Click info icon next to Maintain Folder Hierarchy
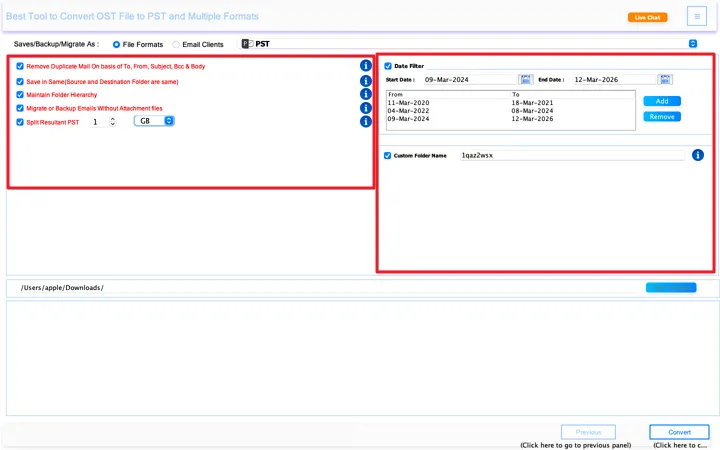This screenshot has height=450, width=720. click(x=366, y=94)
